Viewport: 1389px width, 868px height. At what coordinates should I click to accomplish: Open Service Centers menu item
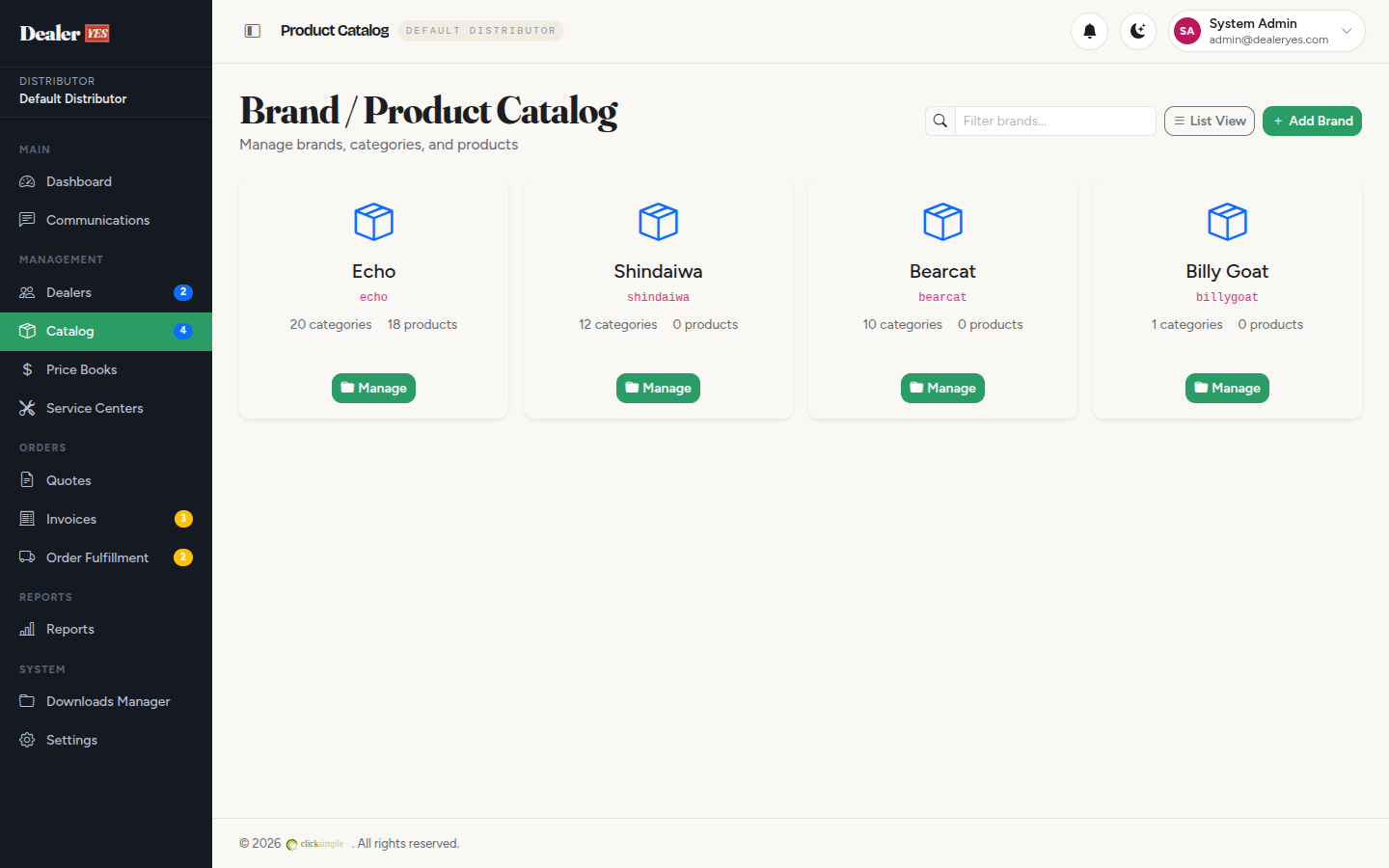106,408
